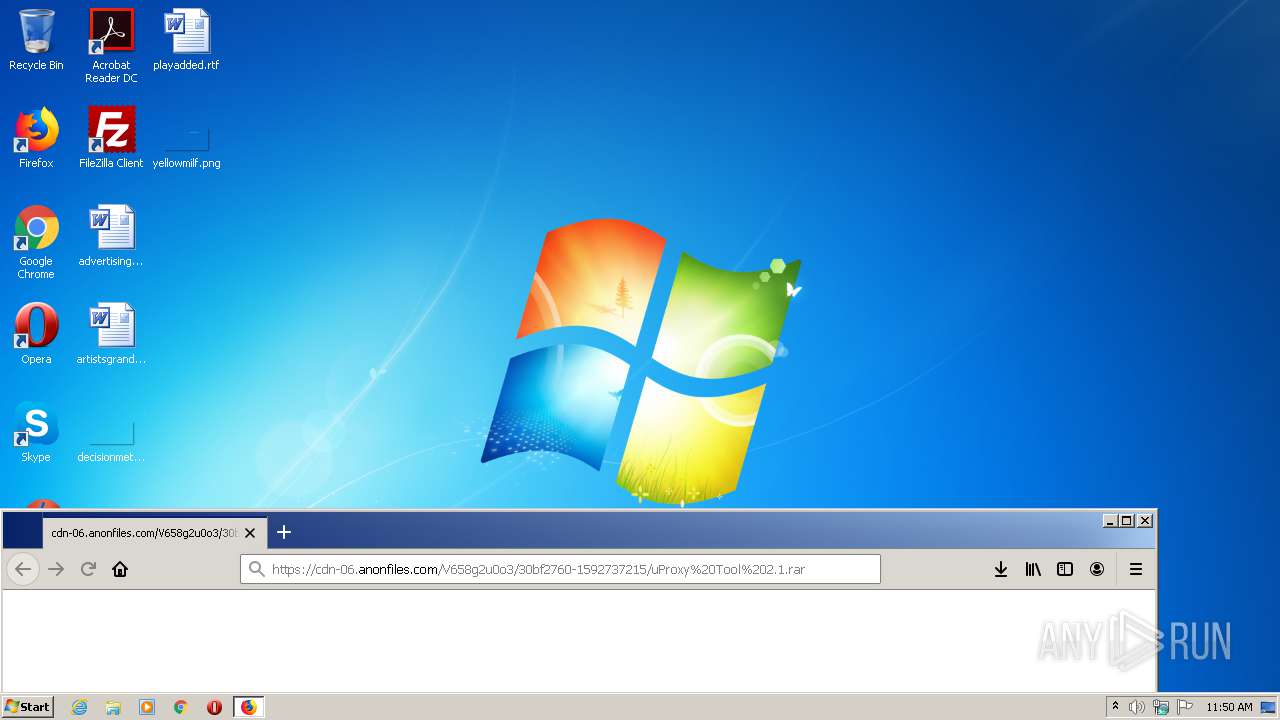Screen dimensions: 1280x720
Task: Minimize the Firefox window
Action: click(1110, 521)
